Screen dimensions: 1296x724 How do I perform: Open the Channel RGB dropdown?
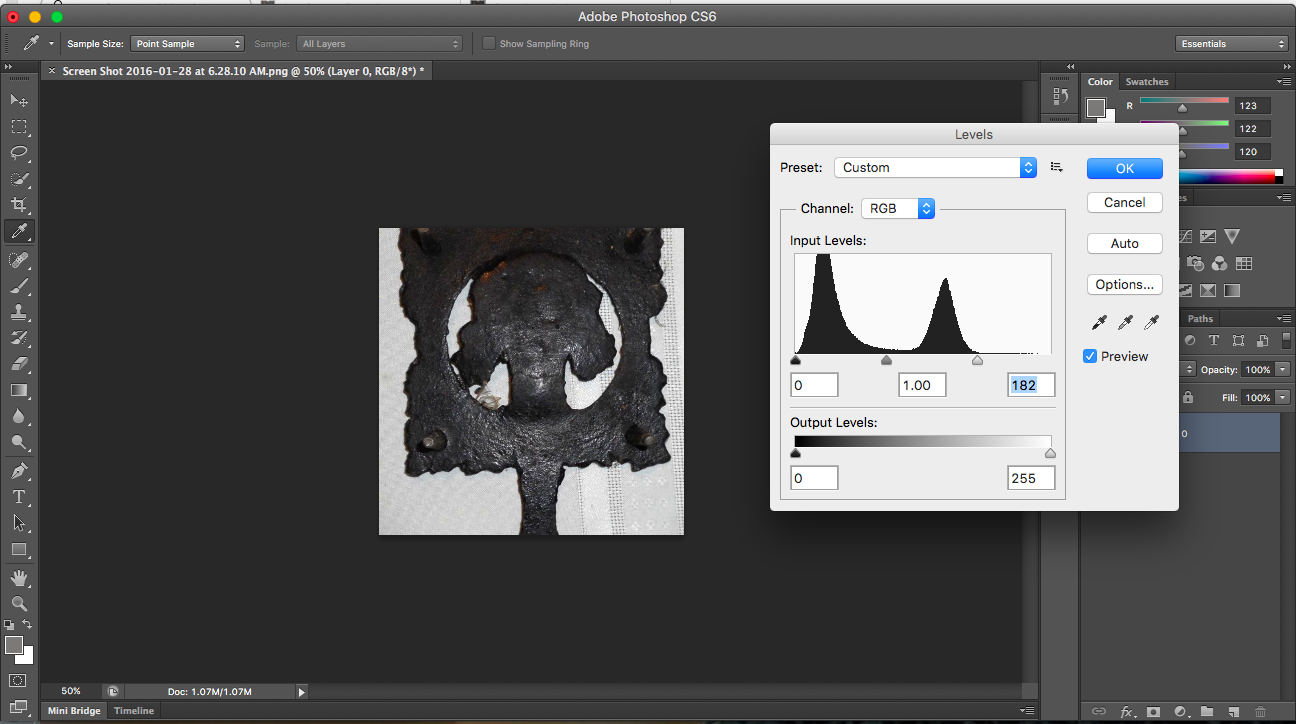coord(897,209)
